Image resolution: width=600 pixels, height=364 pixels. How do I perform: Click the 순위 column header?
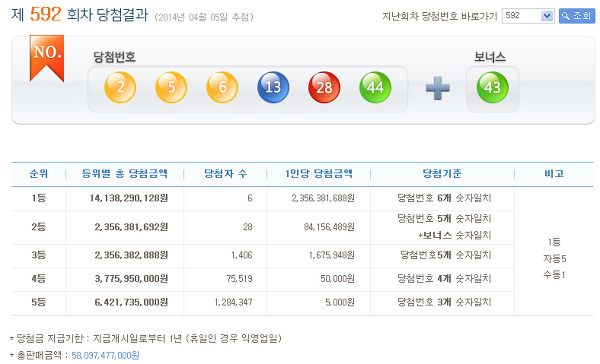(x=39, y=174)
